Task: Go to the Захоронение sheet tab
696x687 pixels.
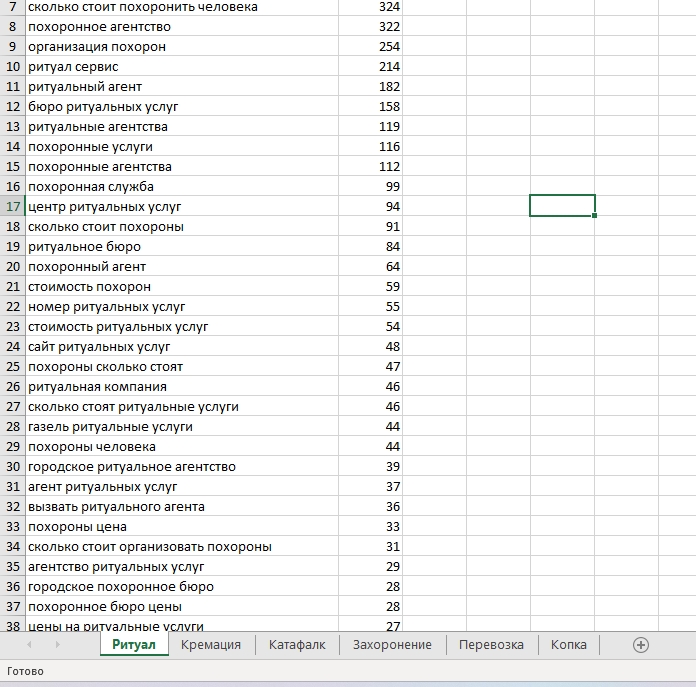Action: 392,645
